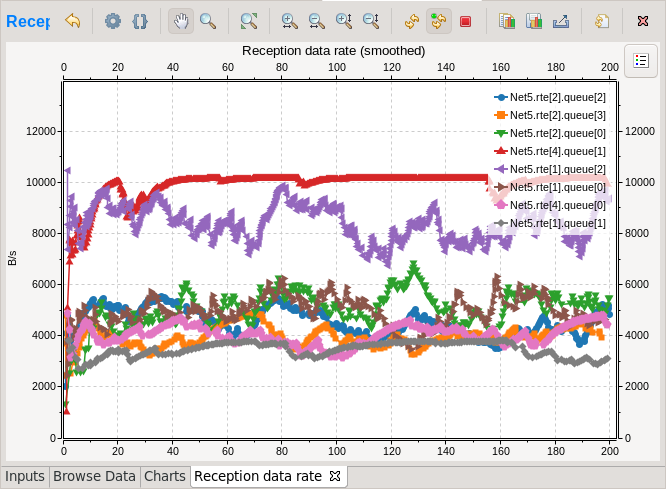Screen dimensions: 666x489
Task: Click the horizontal zoom out icon
Action: pos(316,21)
